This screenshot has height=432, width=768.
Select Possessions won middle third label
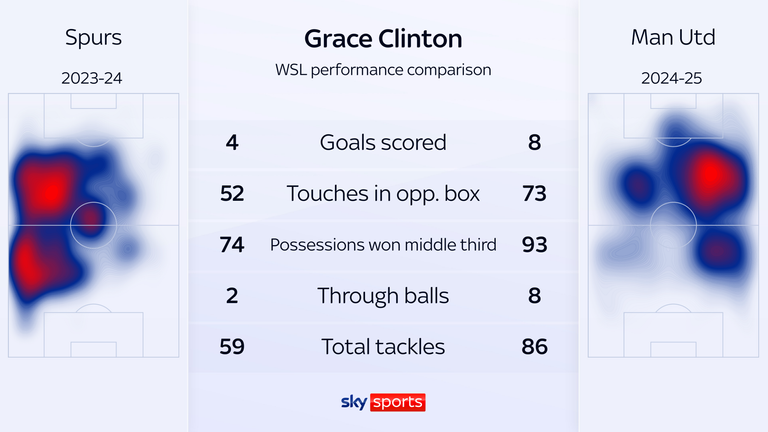[383, 244]
